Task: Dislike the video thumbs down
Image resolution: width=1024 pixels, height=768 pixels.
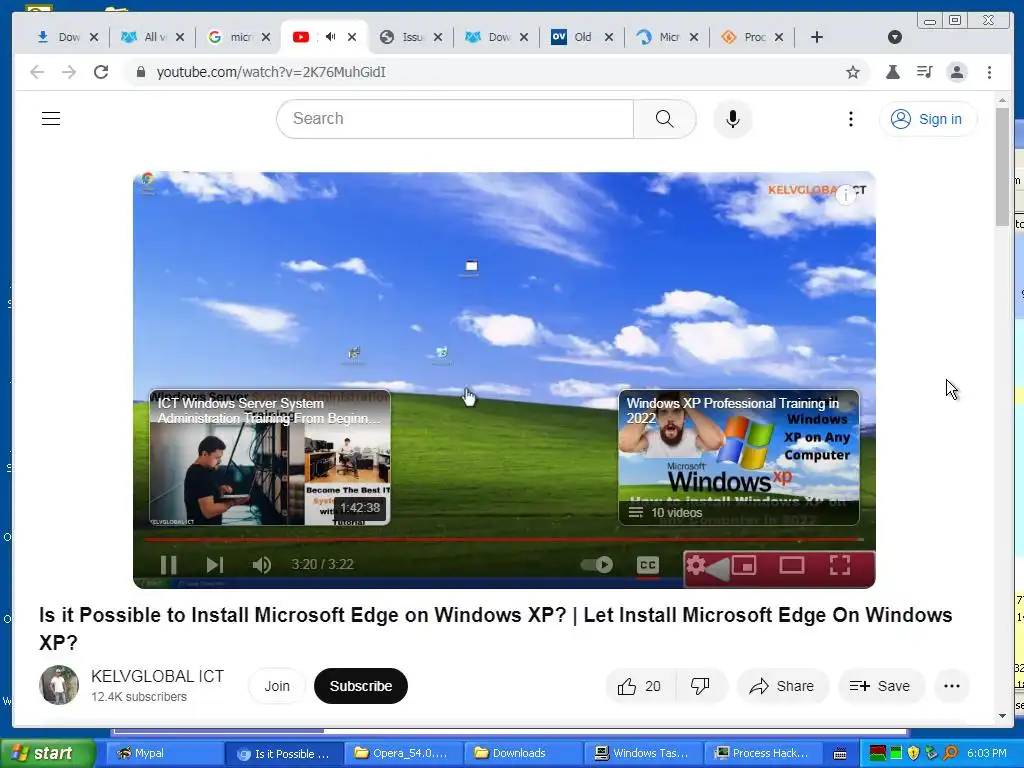Action: click(700, 686)
